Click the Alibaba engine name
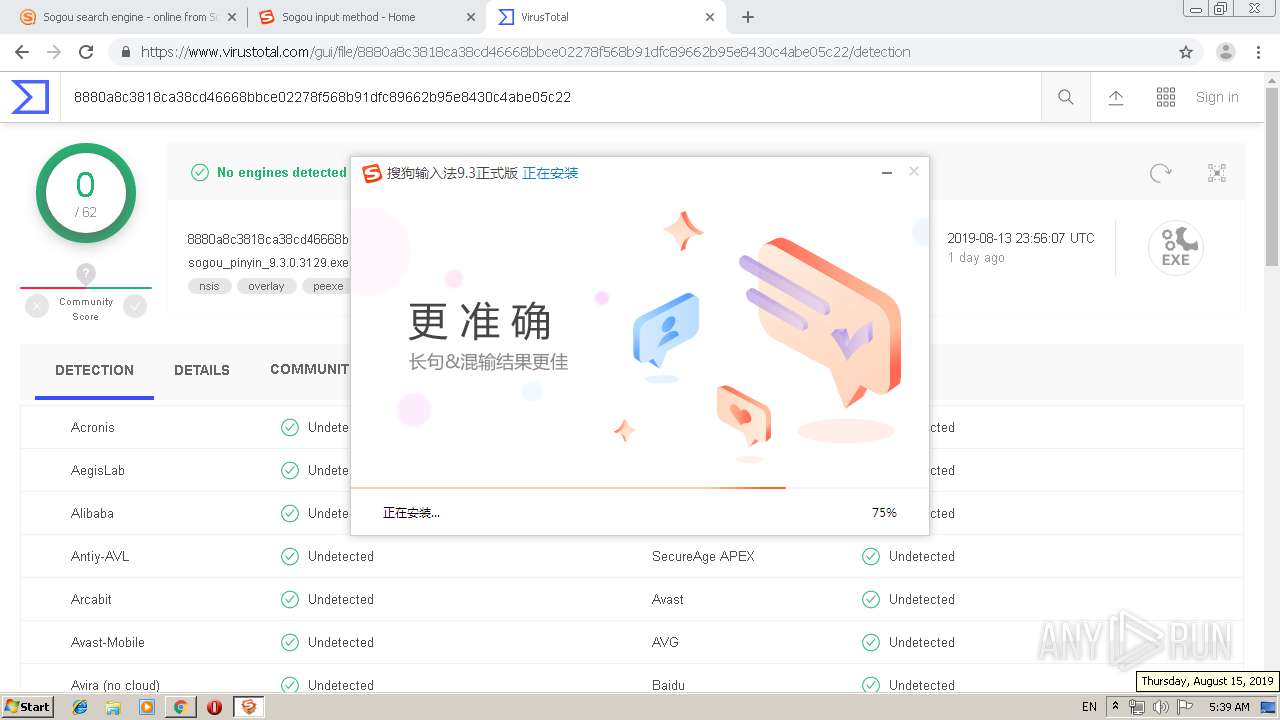The width and height of the screenshot is (1280, 720). click(92, 513)
